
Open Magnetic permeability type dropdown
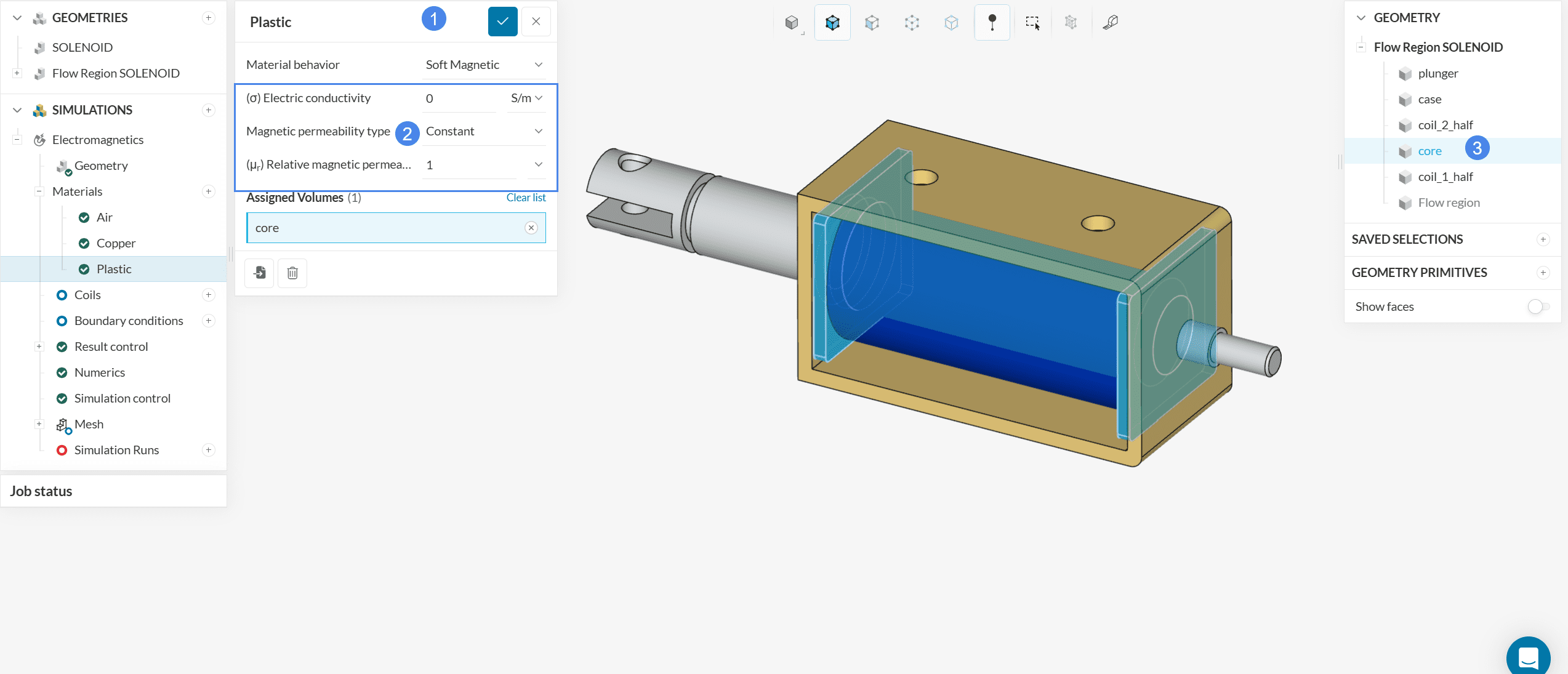[x=484, y=131]
